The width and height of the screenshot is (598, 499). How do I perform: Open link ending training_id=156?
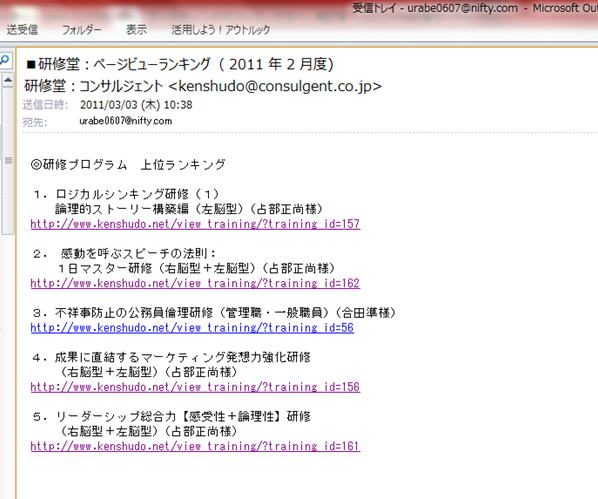195,387
